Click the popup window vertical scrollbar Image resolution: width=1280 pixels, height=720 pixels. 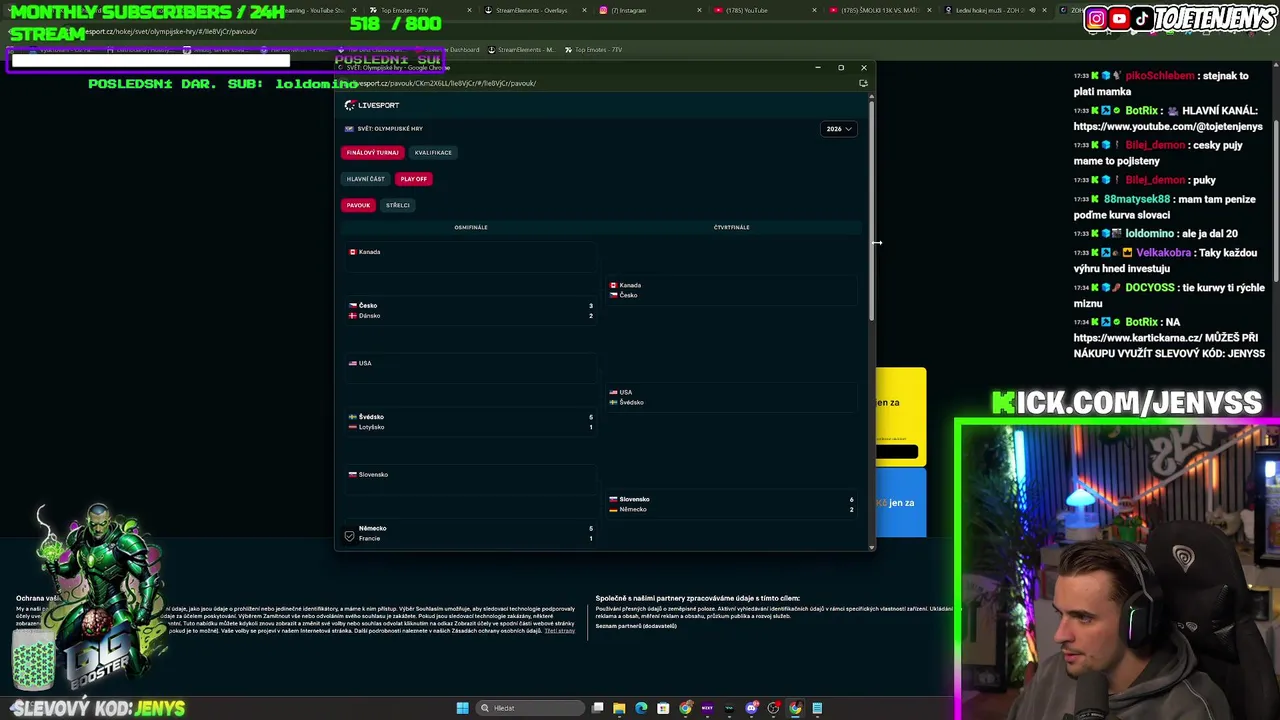(872, 210)
